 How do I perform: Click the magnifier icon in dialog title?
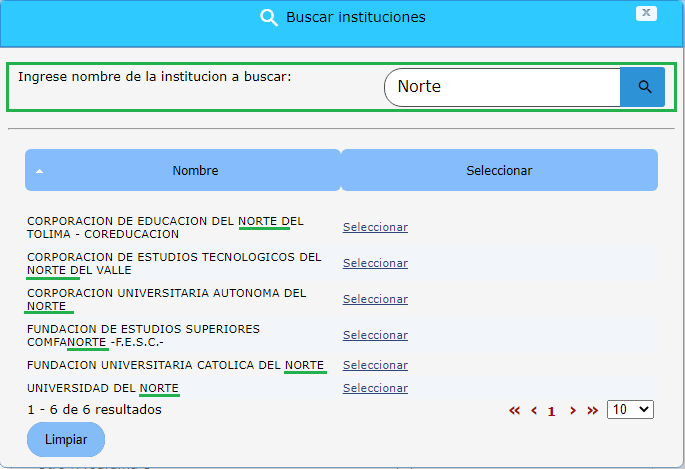click(x=268, y=17)
